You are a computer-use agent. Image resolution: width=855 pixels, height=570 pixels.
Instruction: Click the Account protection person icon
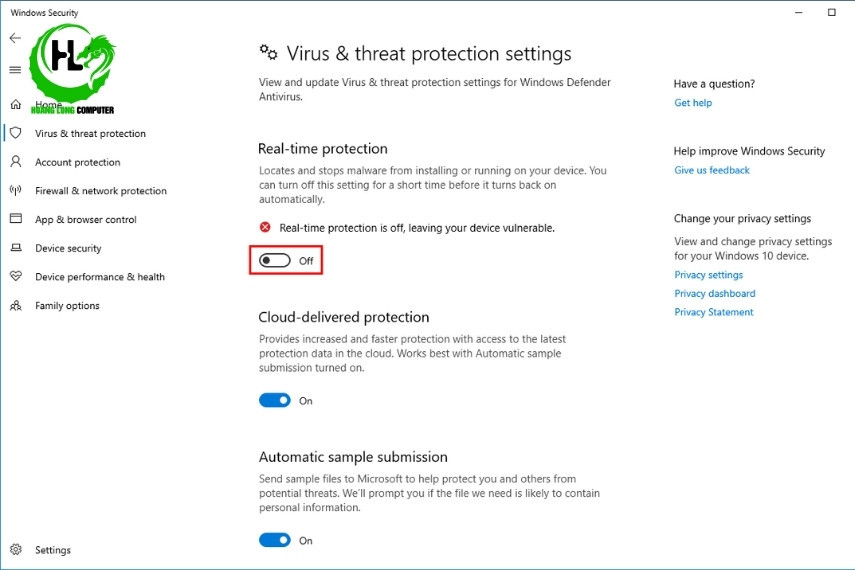click(16, 162)
